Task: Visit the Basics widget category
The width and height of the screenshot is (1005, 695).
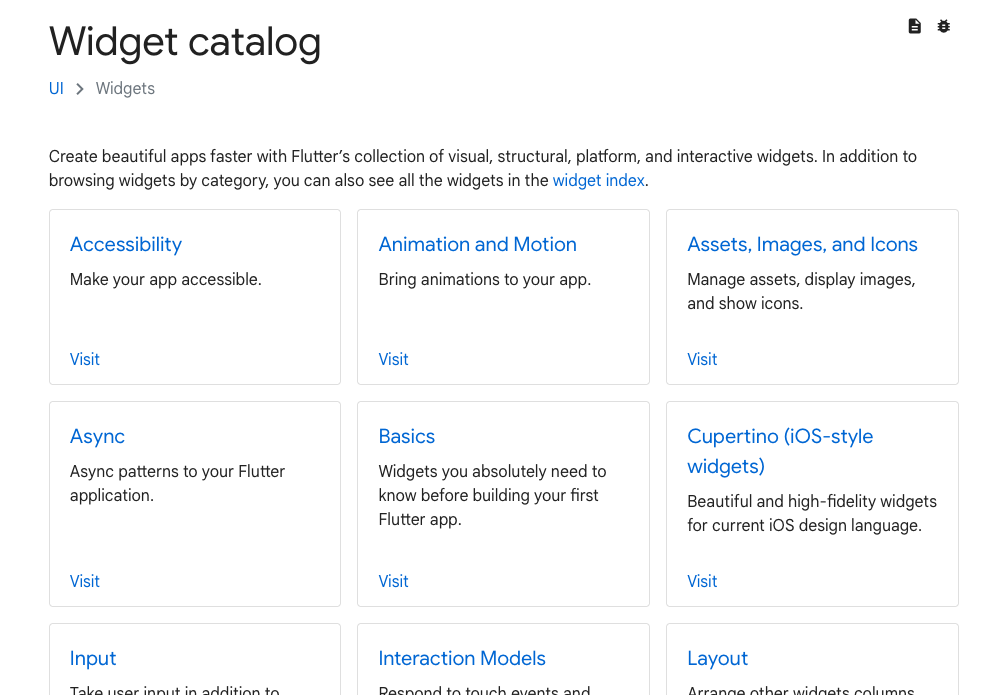Action: click(393, 581)
